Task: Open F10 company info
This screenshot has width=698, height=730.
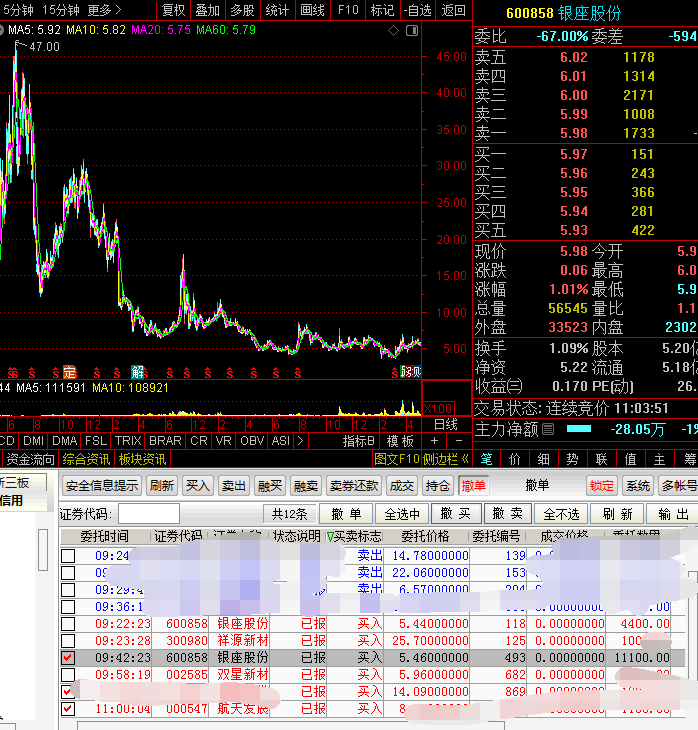Action: [x=348, y=10]
